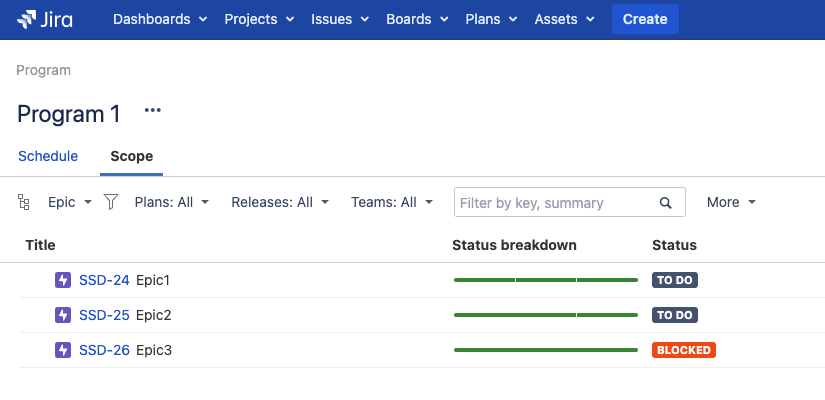This screenshot has height=400, width=825.
Task: Open the Teams: All filter dropdown
Action: [392, 202]
